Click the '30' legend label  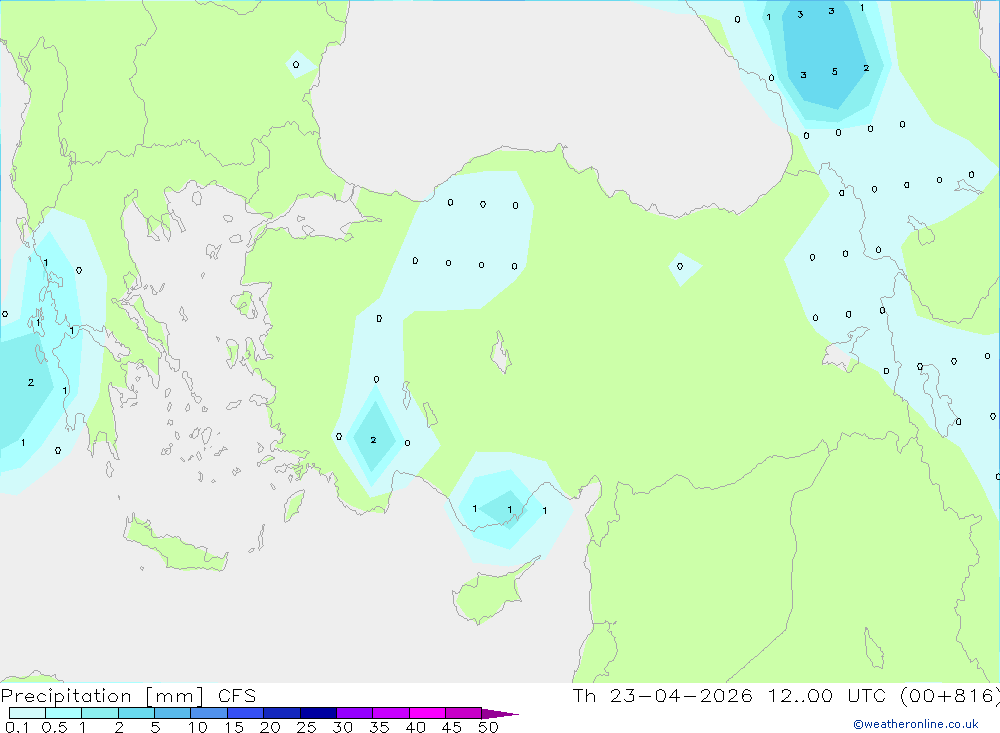pyautogui.click(x=342, y=727)
